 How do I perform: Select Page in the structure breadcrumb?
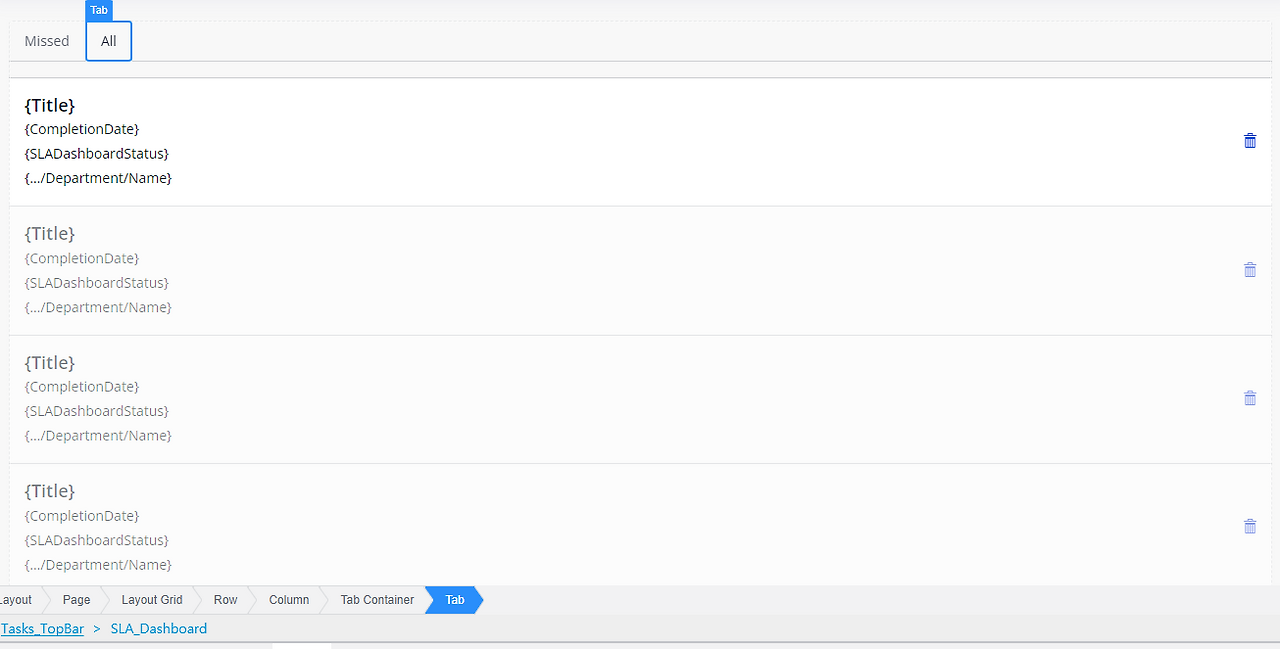click(x=75, y=600)
